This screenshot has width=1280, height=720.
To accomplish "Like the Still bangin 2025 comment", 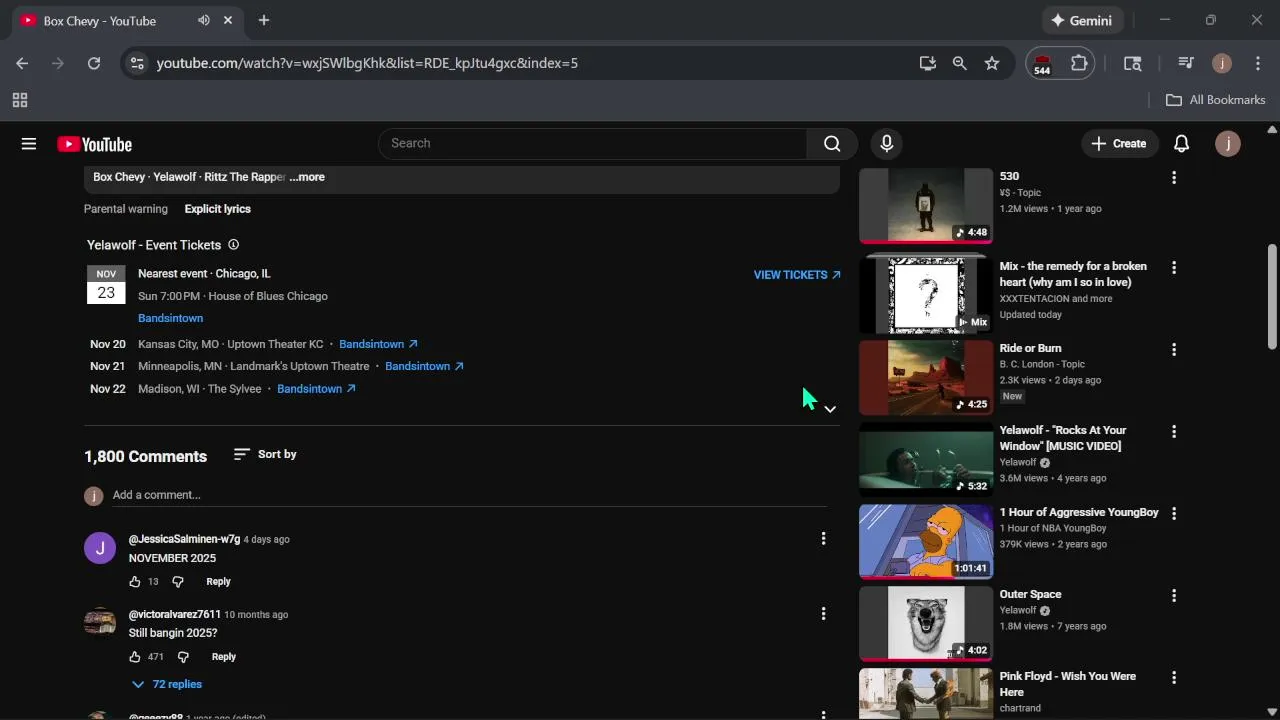I will coord(135,657).
